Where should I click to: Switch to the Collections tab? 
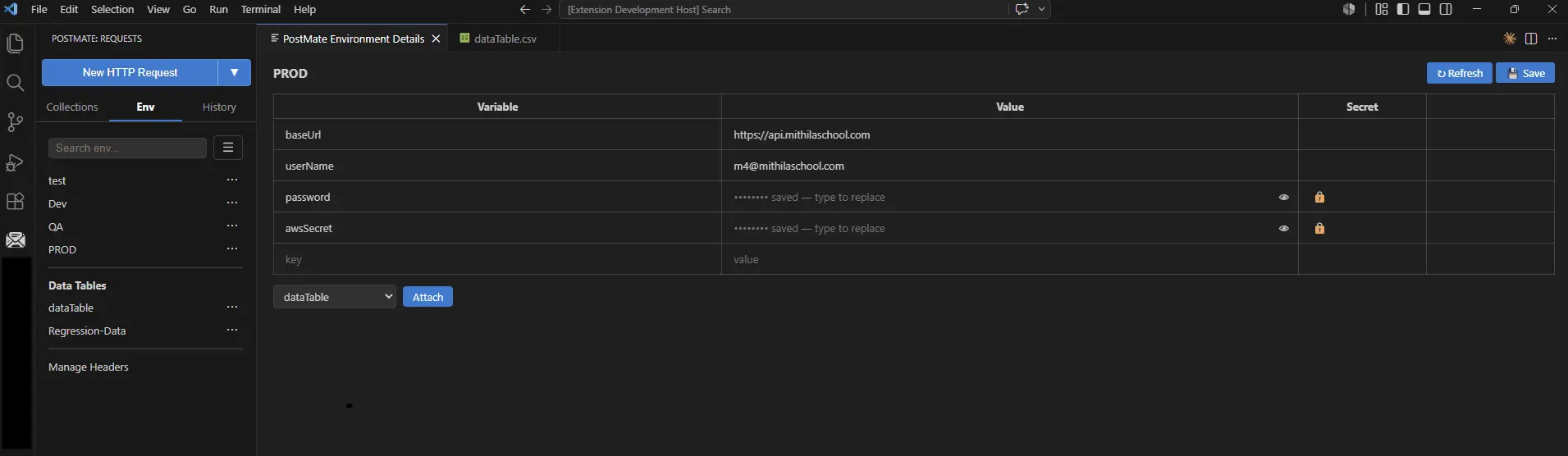coord(72,107)
